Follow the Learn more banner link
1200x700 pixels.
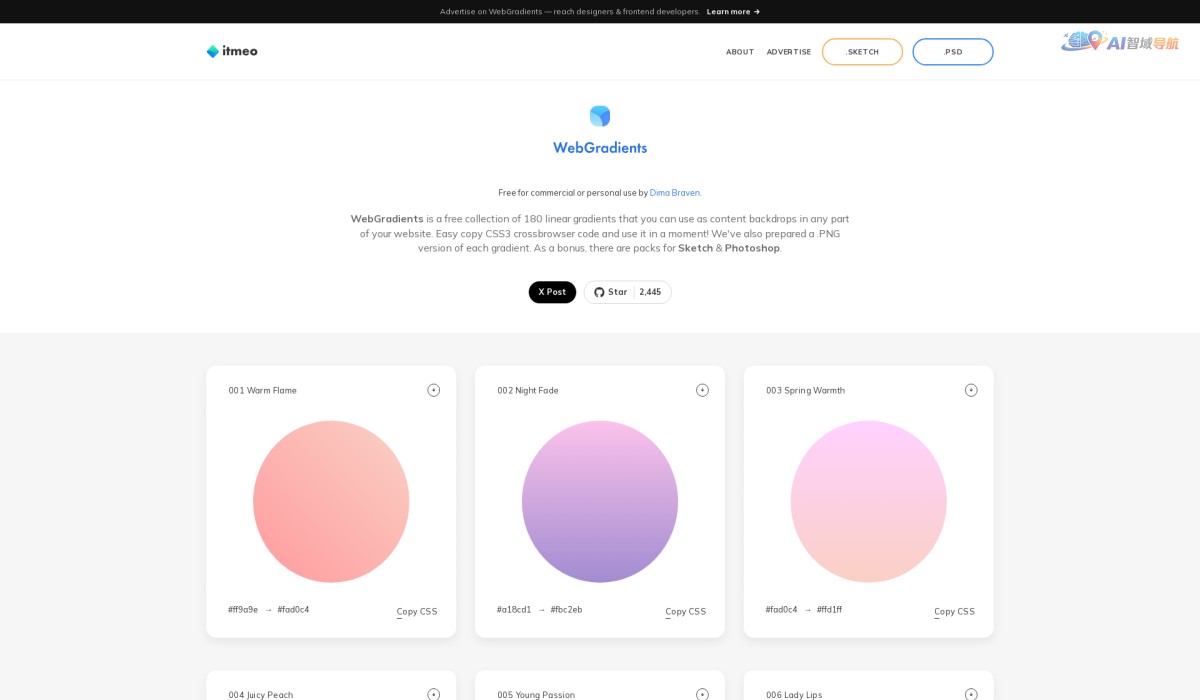tap(733, 12)
